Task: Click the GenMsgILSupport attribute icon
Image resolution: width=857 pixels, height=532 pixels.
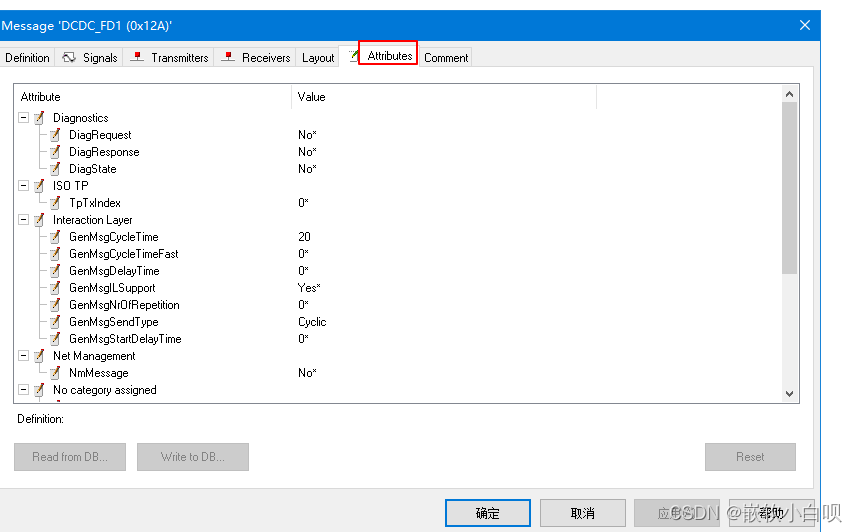Action: (55, 288)
